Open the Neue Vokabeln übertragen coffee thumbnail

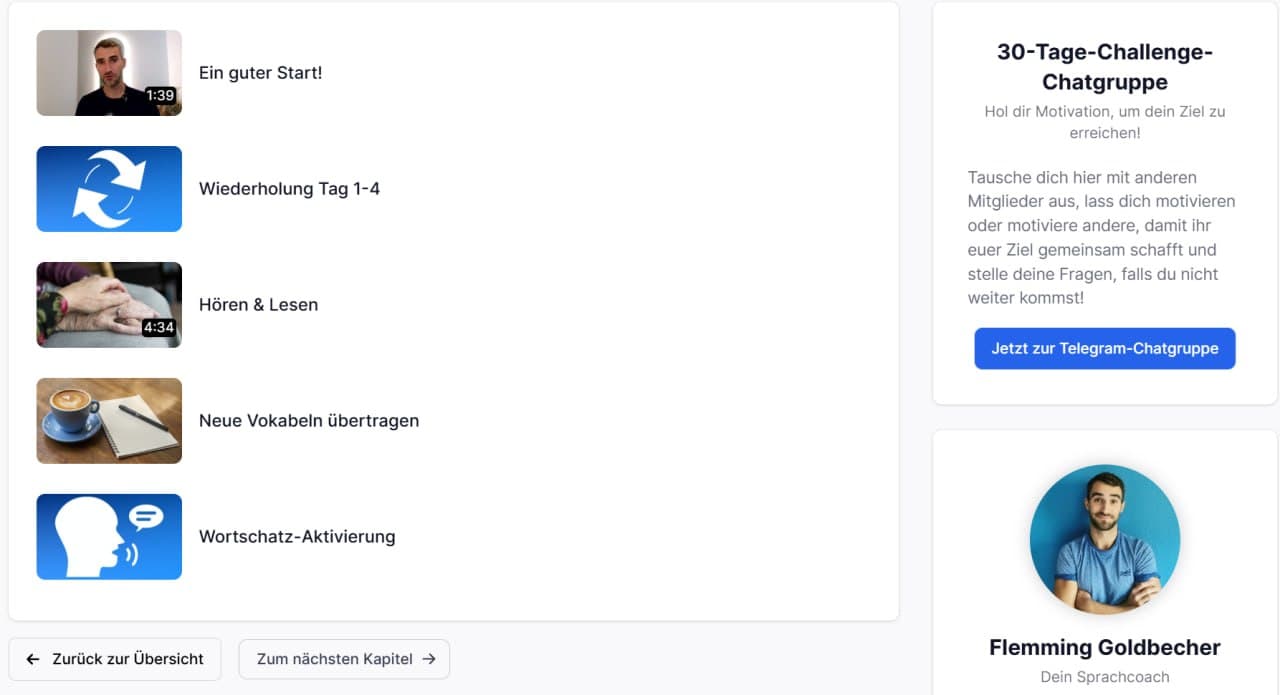click(x=109, y=420)
